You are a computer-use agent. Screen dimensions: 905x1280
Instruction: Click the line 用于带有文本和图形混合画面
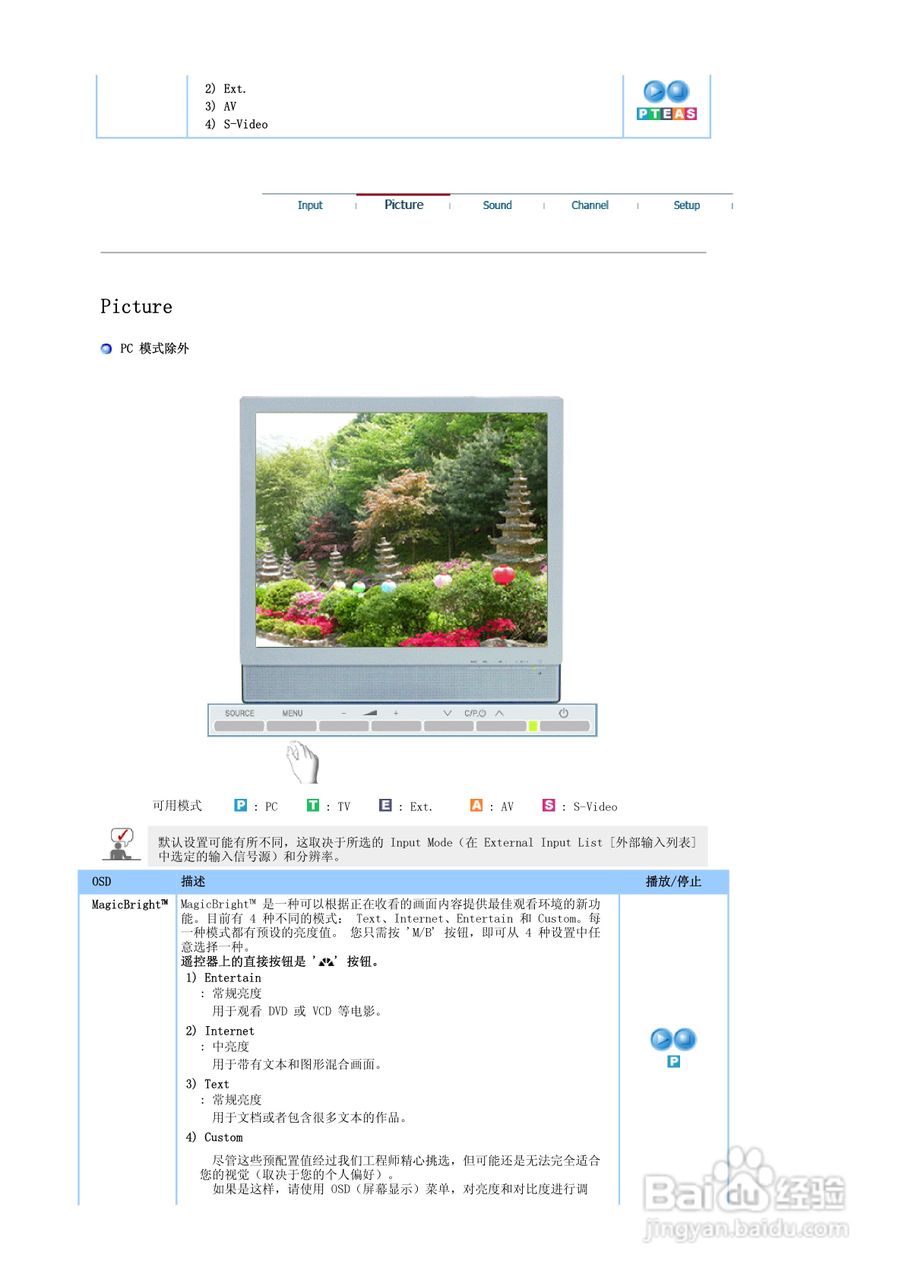pyautogui.click(x=299, y=1064)
